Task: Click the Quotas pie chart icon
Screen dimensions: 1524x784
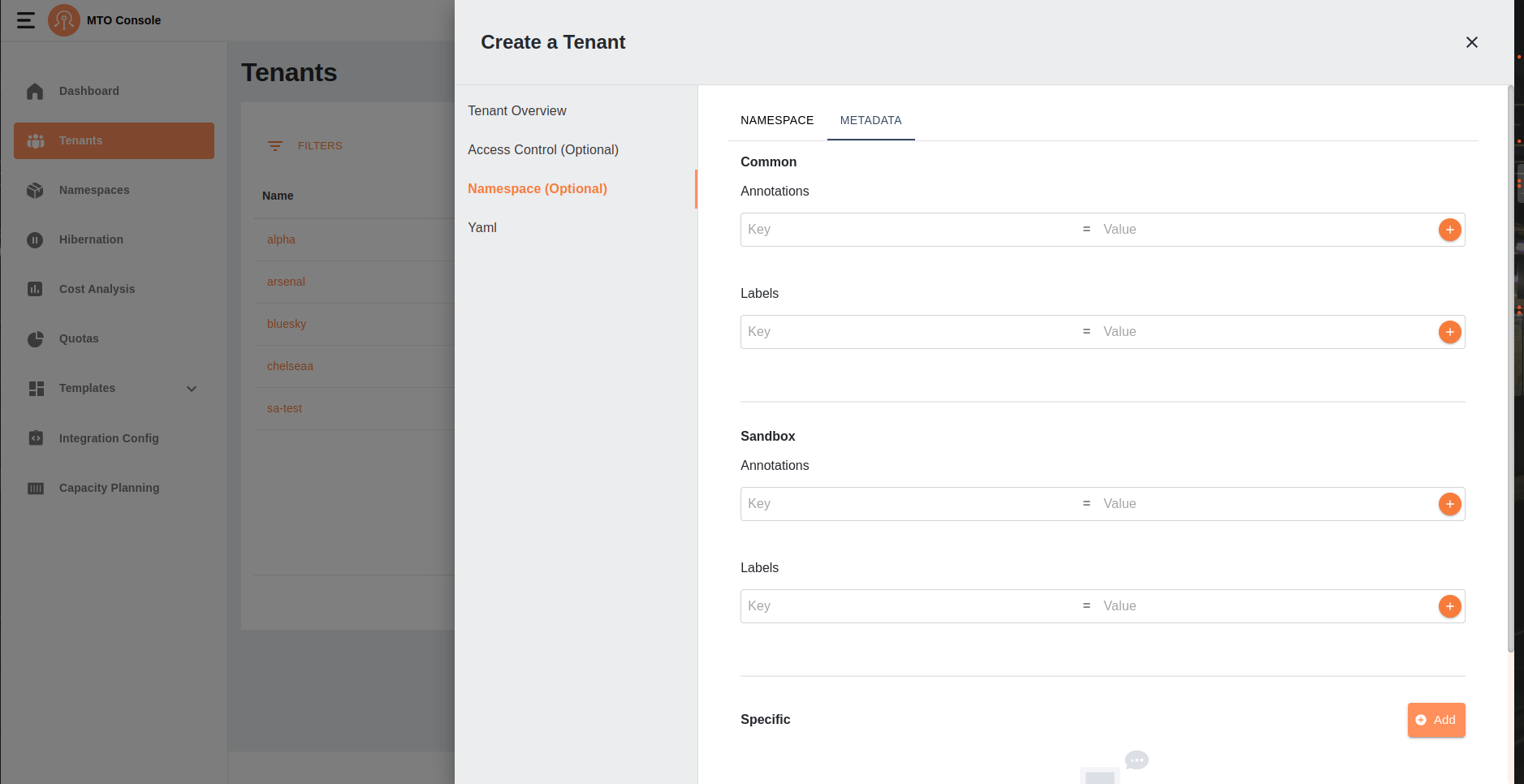Action: pos(35,339)
